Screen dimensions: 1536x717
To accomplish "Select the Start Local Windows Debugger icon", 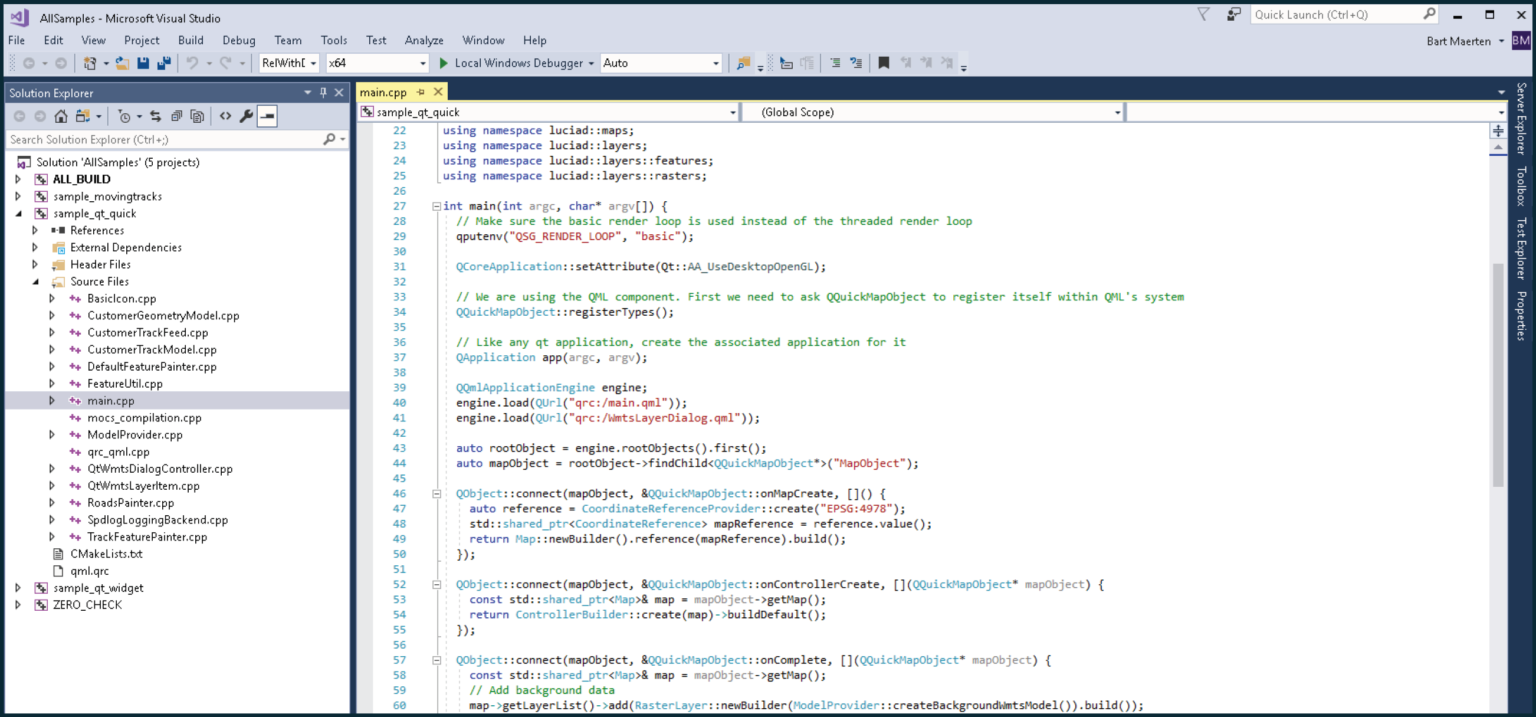I will (x=444, y=62).
